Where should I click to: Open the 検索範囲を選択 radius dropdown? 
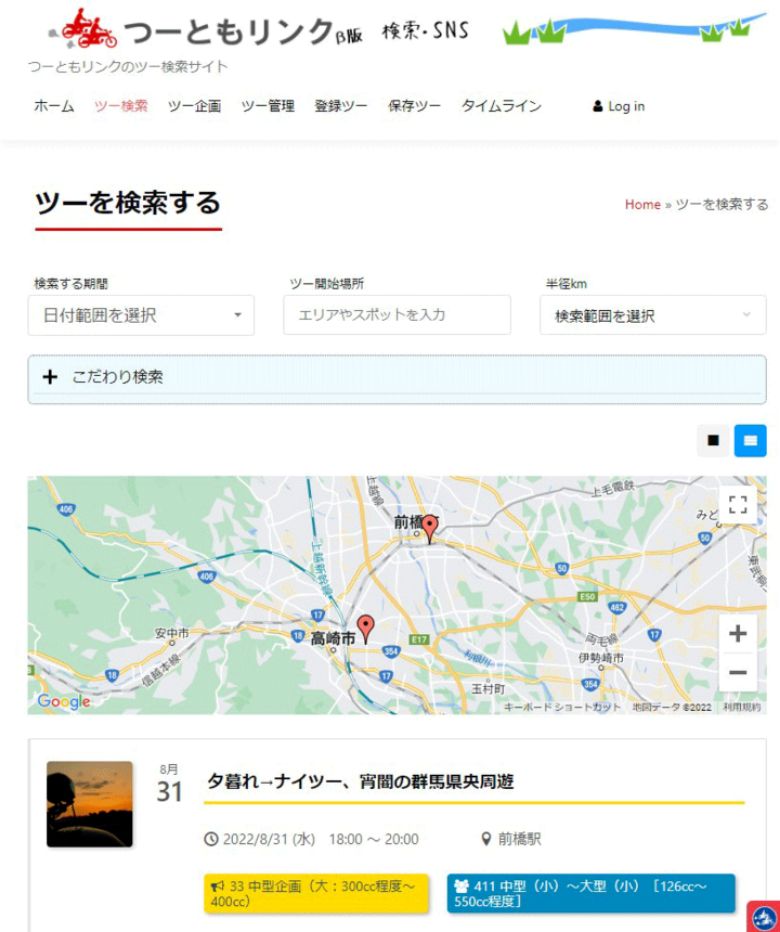pyautogui.click(x=653, y=315)
